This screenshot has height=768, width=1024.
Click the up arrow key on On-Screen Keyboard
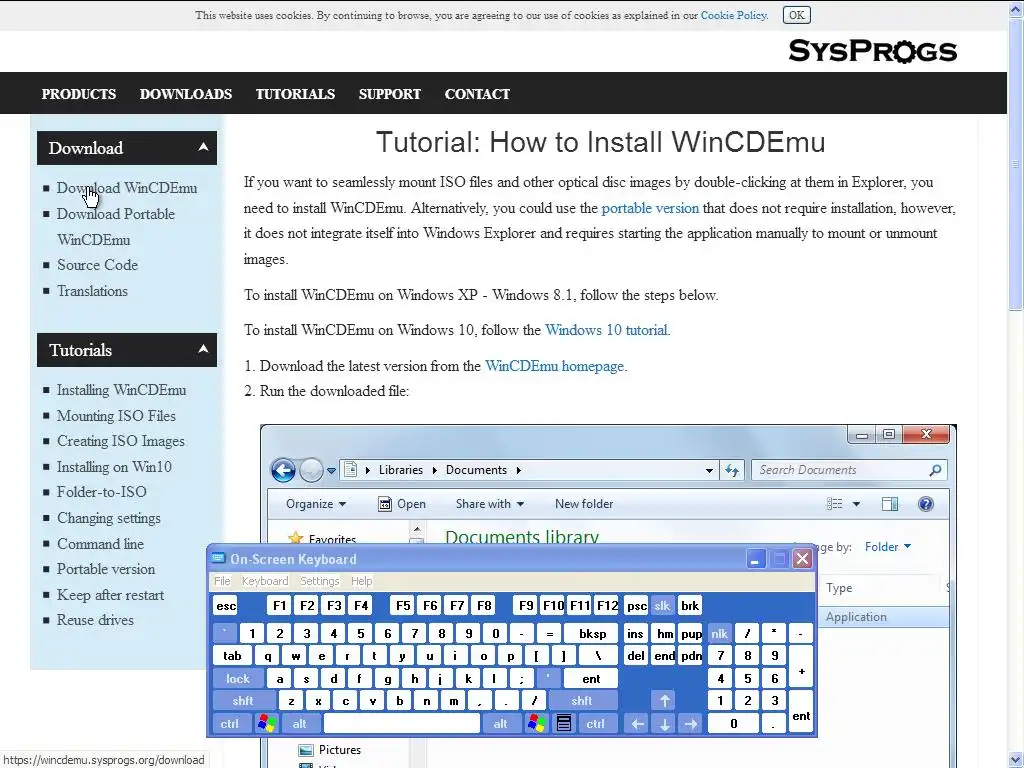tap(664, 701)
